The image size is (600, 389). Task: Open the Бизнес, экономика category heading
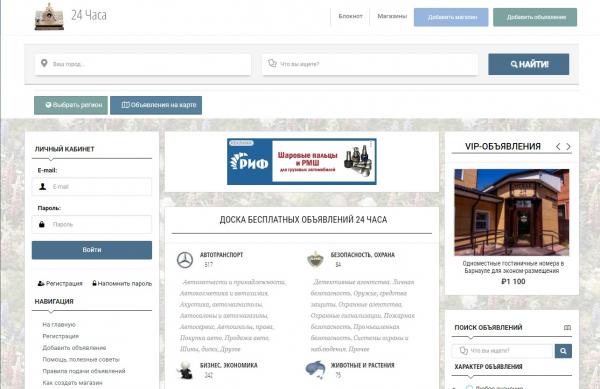click(228, 365)
